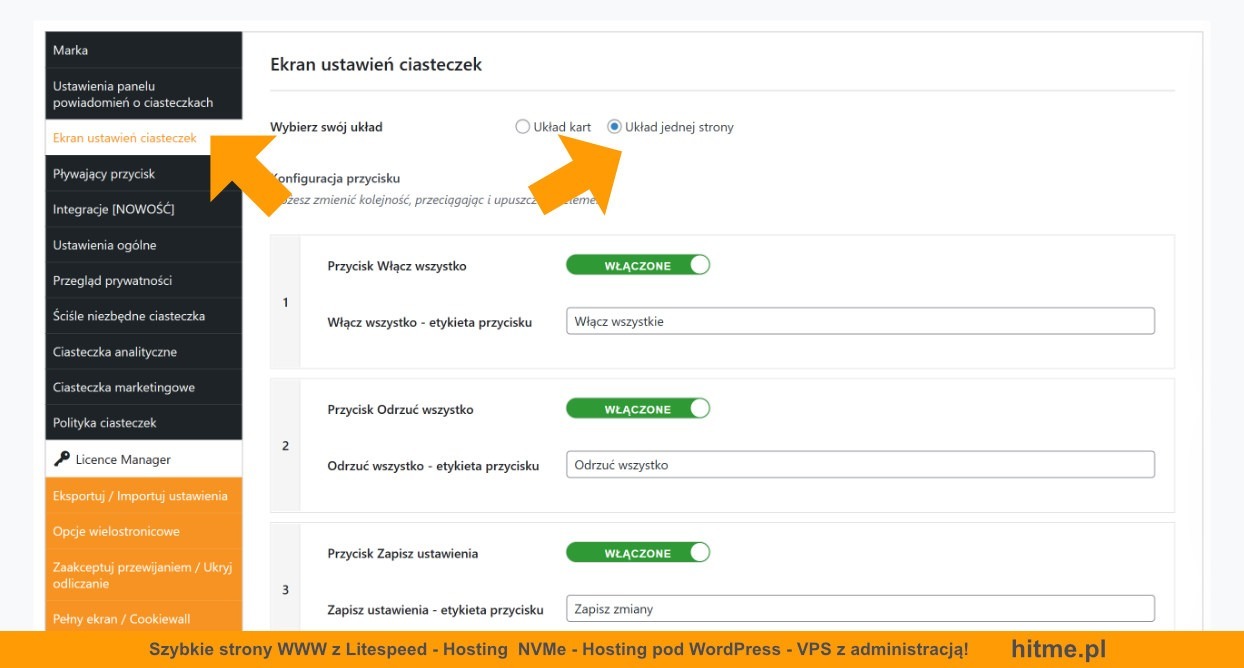Click the Włącz wszystko label input field

click(x=860, y=321)
